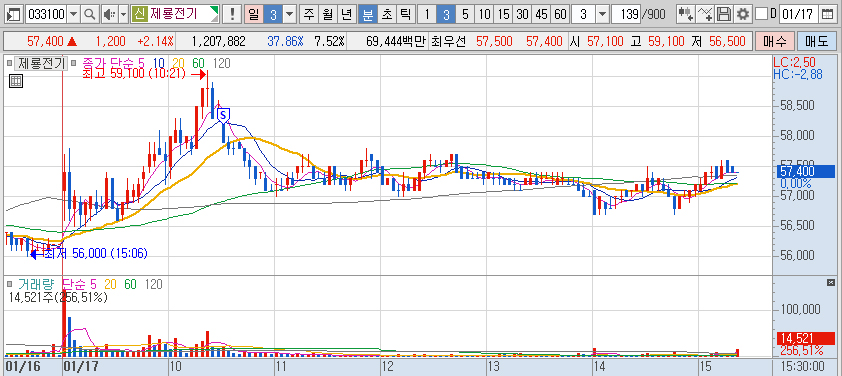Choose the highlighted 3-minute interval button

(x=446, y=15)
